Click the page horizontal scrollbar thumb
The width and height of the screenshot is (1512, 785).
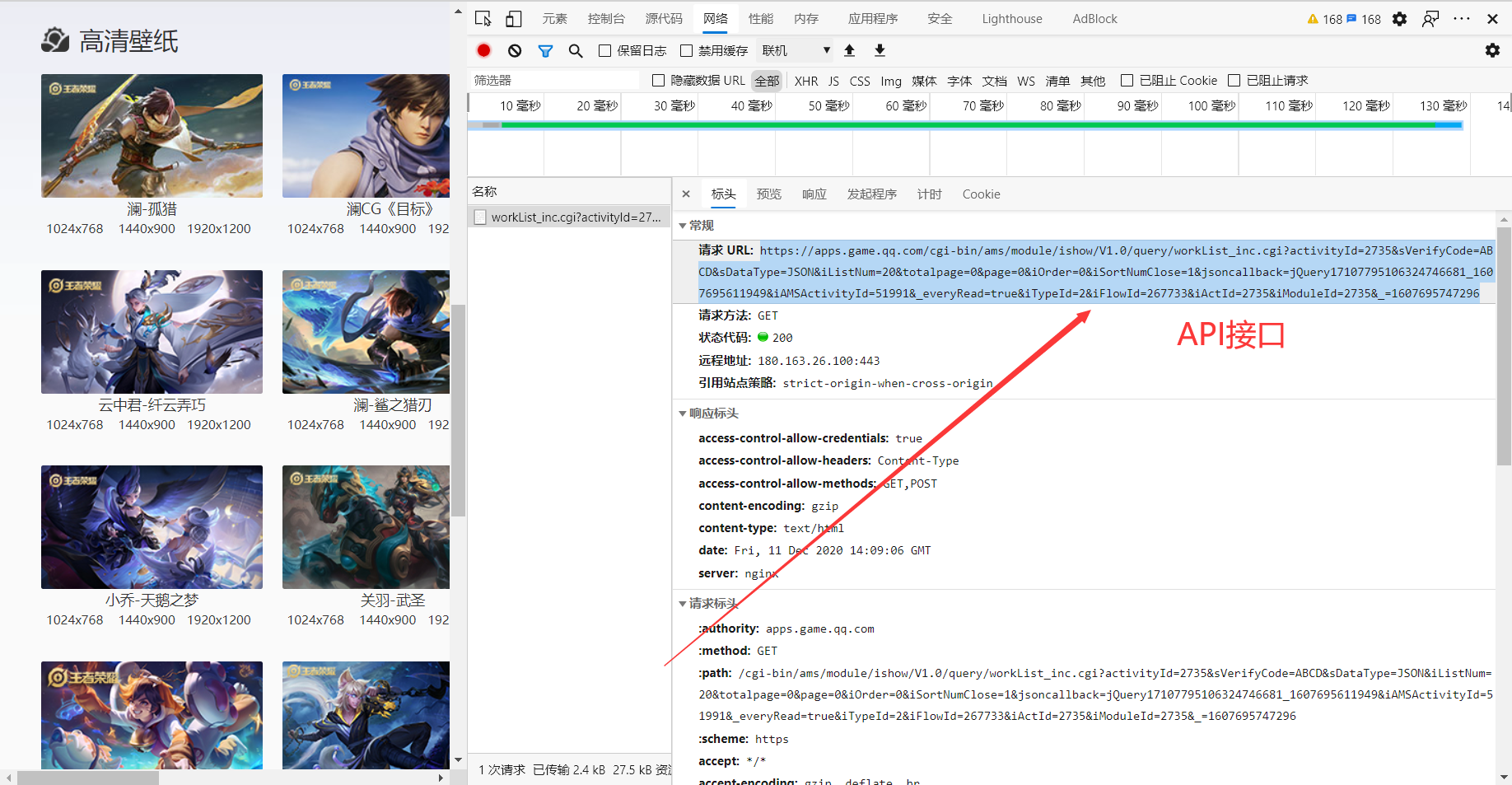tap(88, 778)
